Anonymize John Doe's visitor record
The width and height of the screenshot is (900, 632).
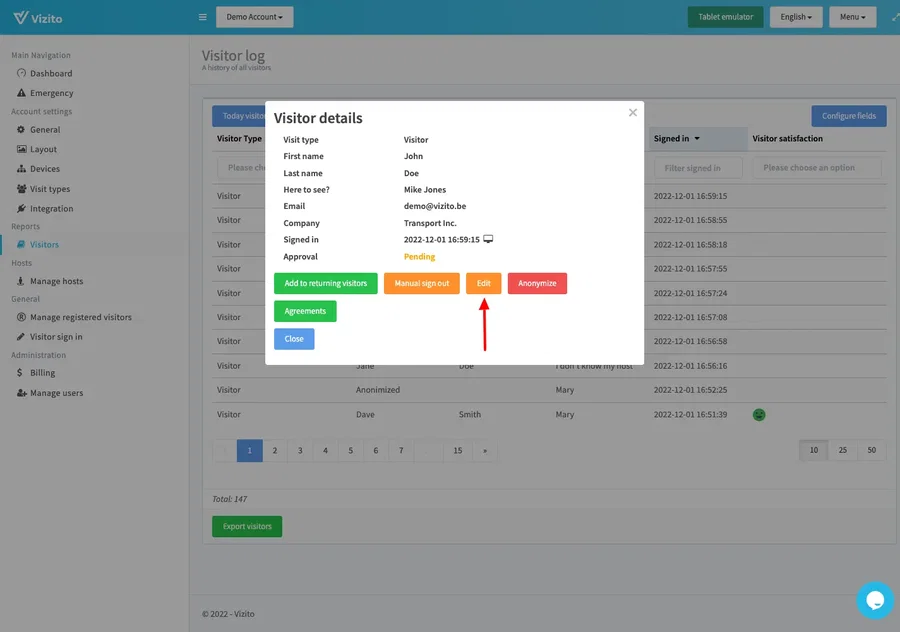click(x=536, y=283)
